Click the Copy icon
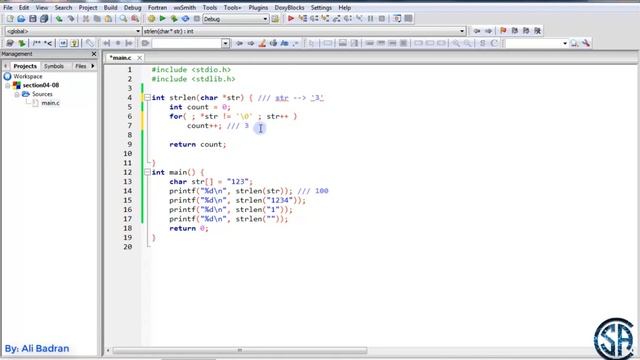 (97, 19)
